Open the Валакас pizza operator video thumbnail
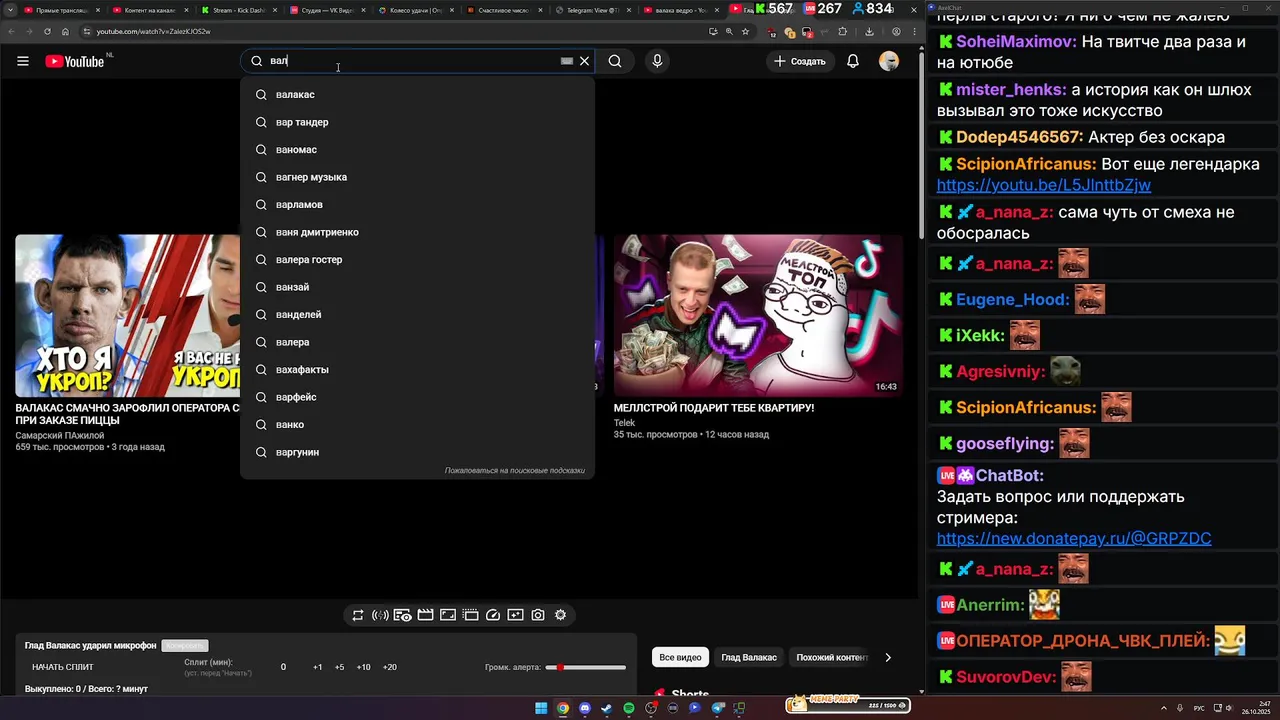Image resolution: width=1280 pixels, height=720 pixels. pos(127,315)
